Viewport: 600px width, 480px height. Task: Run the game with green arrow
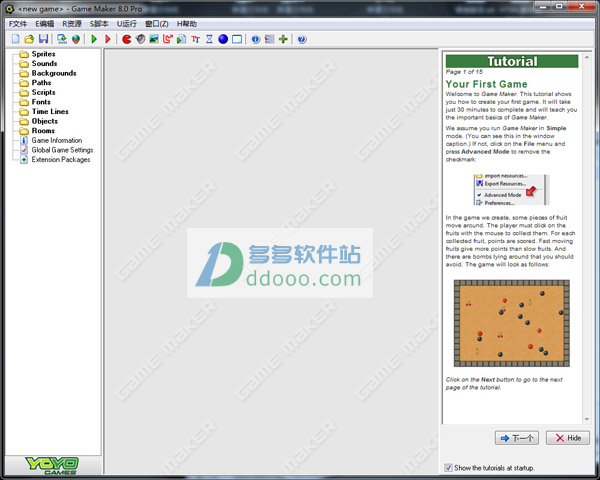tap(94, 39)
